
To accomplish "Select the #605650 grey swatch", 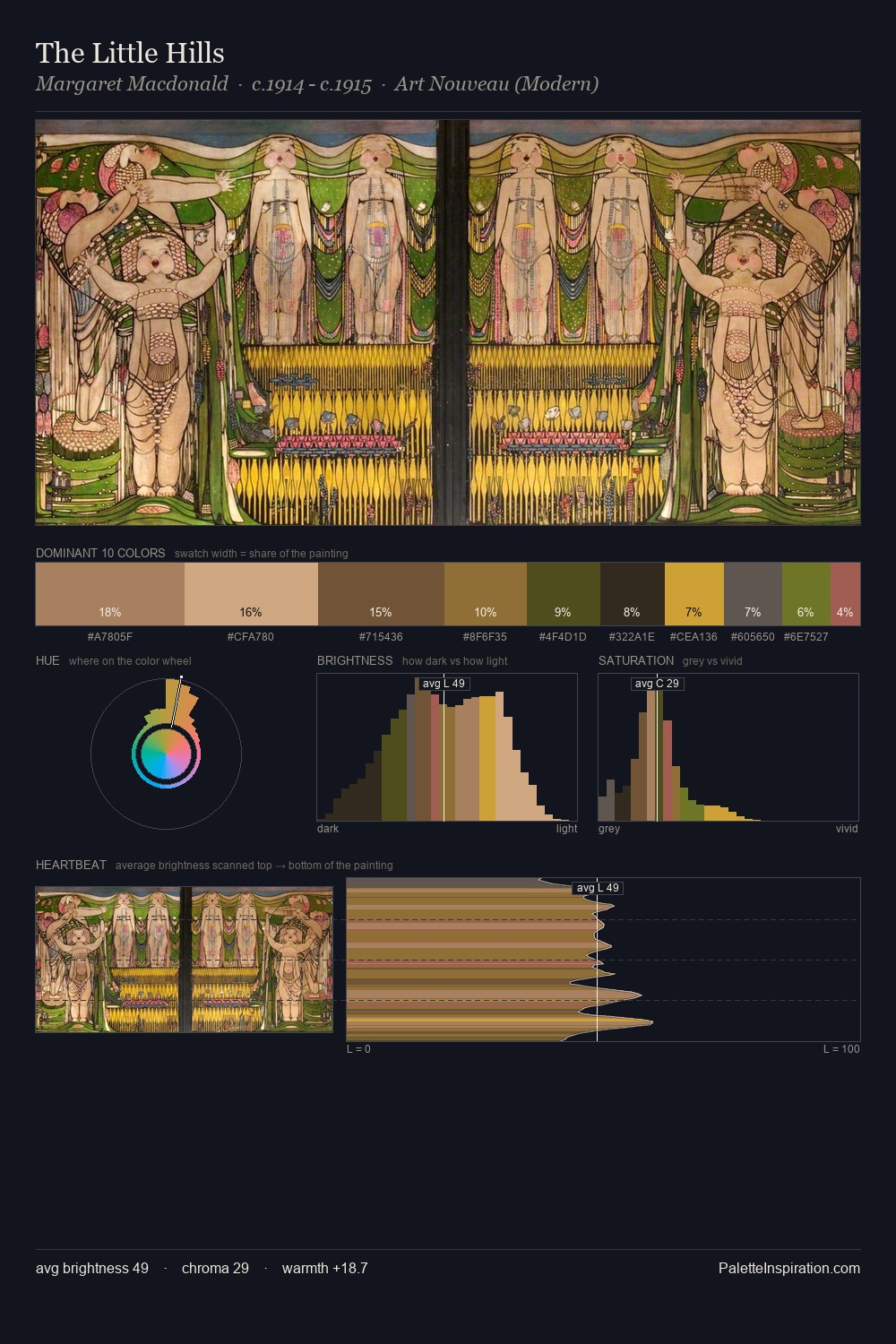I will coord(753,593).
